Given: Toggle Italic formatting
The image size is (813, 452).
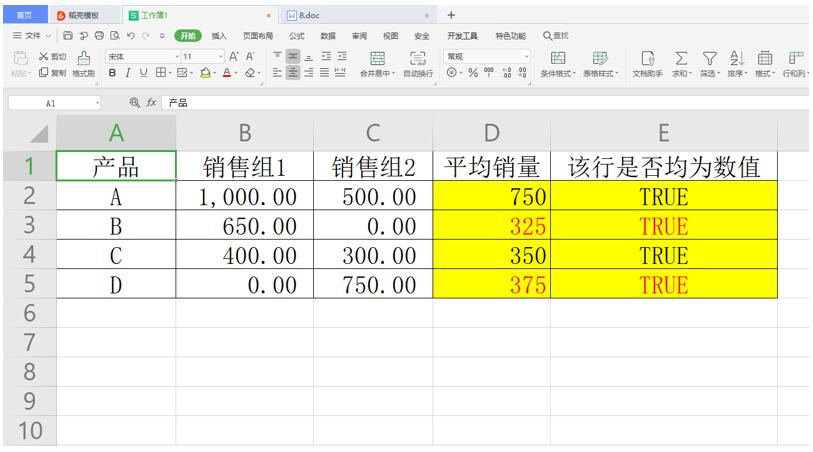Looking at the screenshot, I should (x=128, y=73).
